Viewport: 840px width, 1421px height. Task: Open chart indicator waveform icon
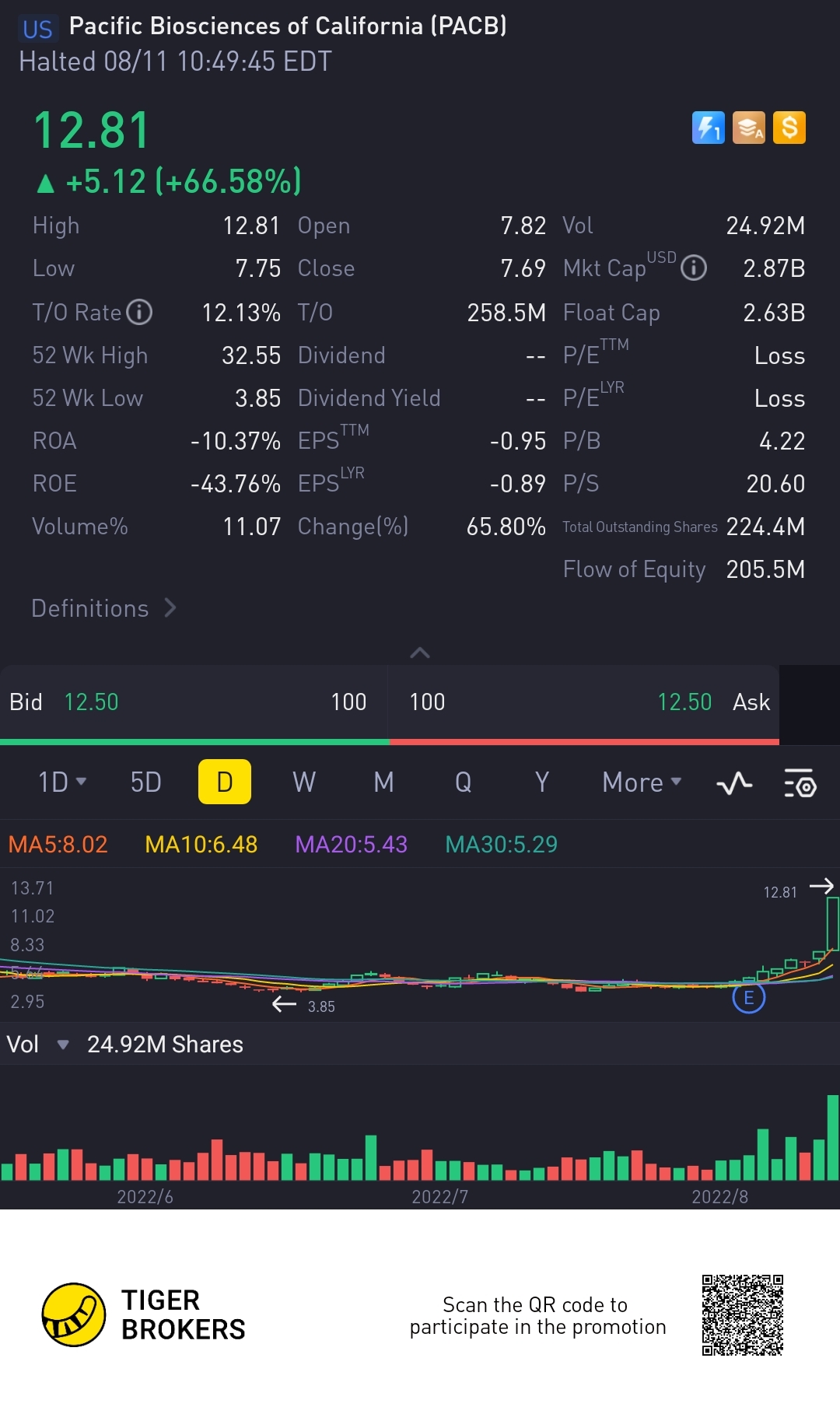[x=733, y=782]
